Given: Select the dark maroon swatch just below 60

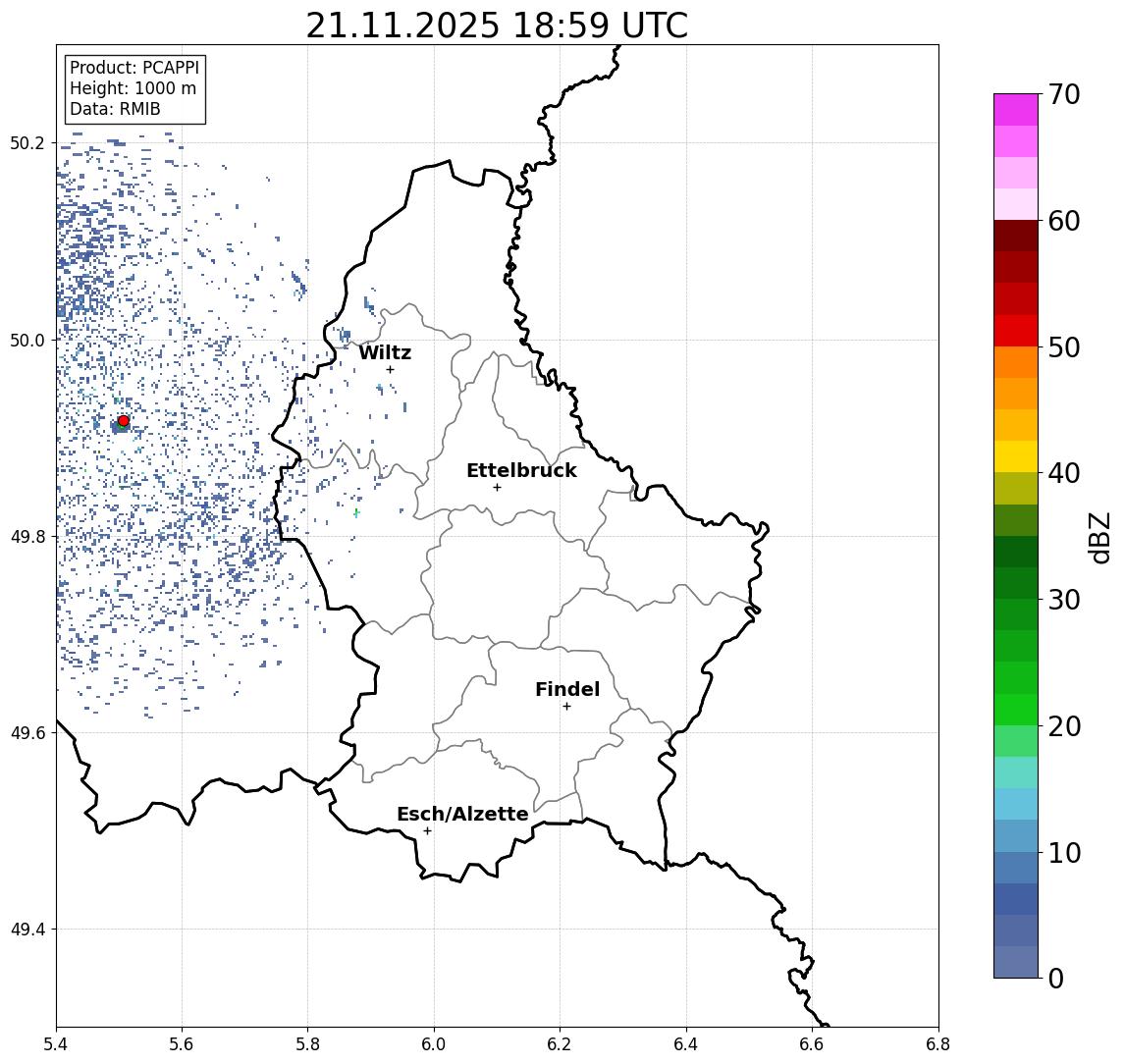Looking at the screenshot, I should point(1016,236).
